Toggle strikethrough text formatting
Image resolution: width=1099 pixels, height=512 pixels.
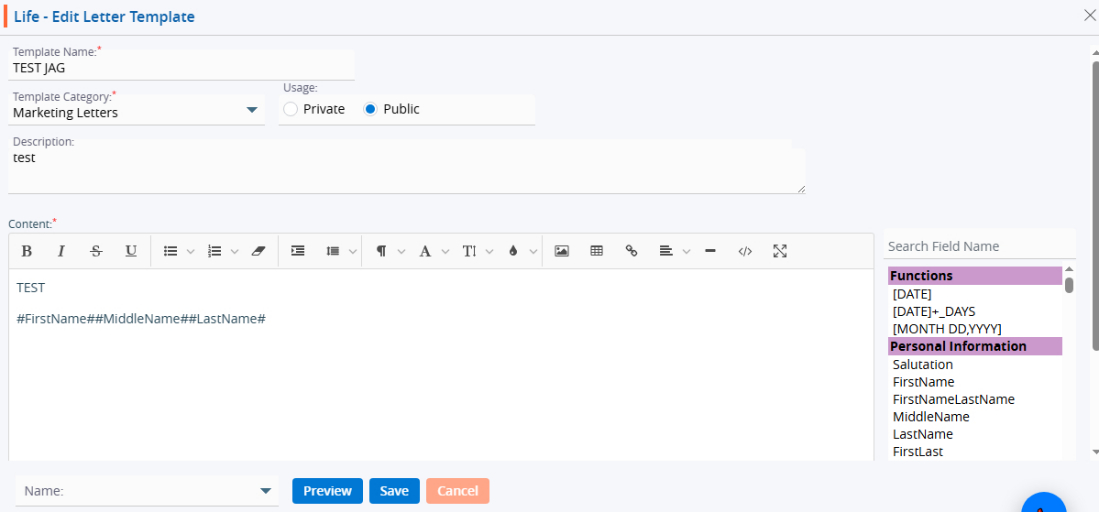[x=96, y=251]
